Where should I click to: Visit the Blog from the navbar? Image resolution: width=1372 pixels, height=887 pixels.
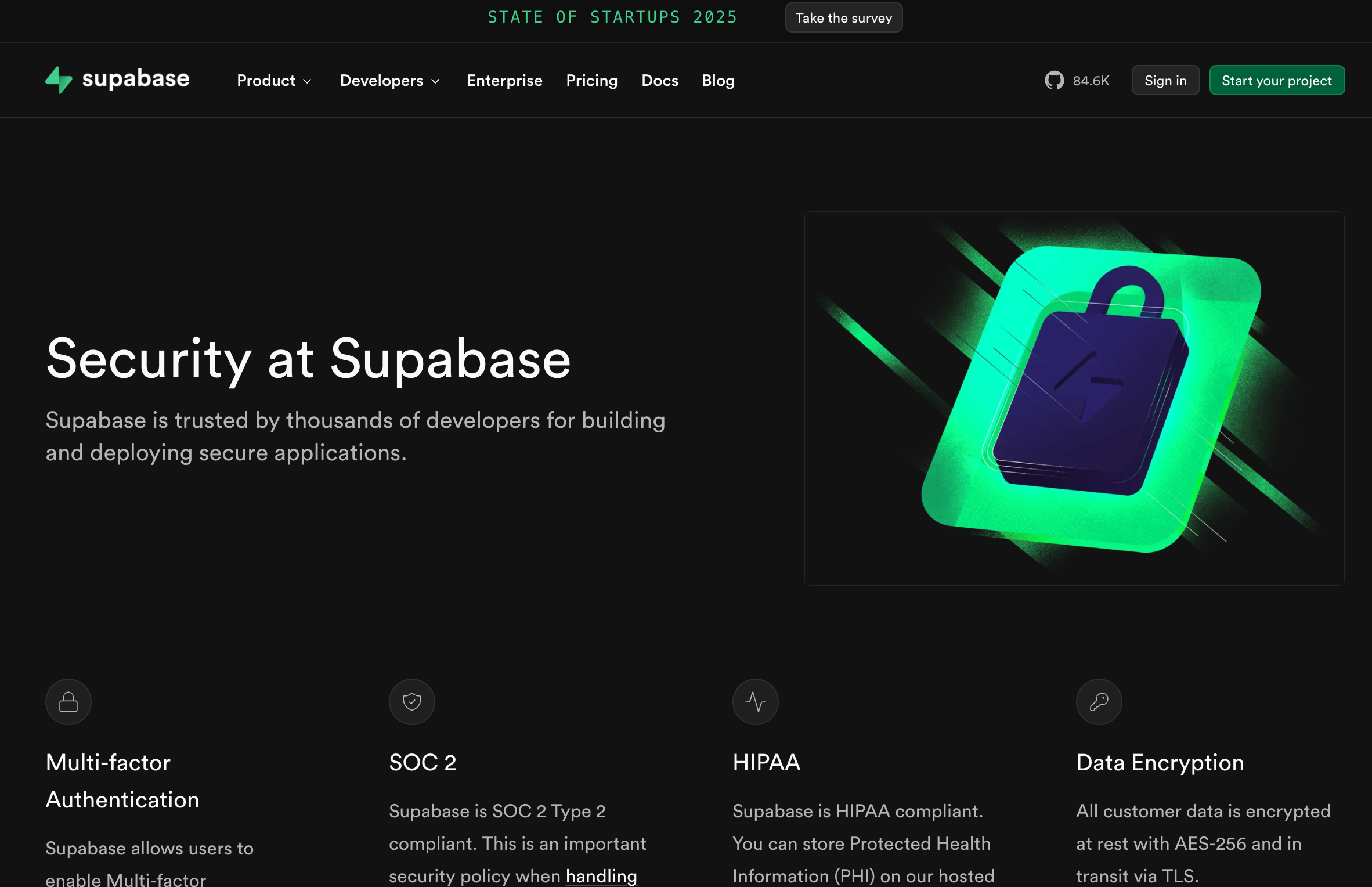(x=719, y=81)
